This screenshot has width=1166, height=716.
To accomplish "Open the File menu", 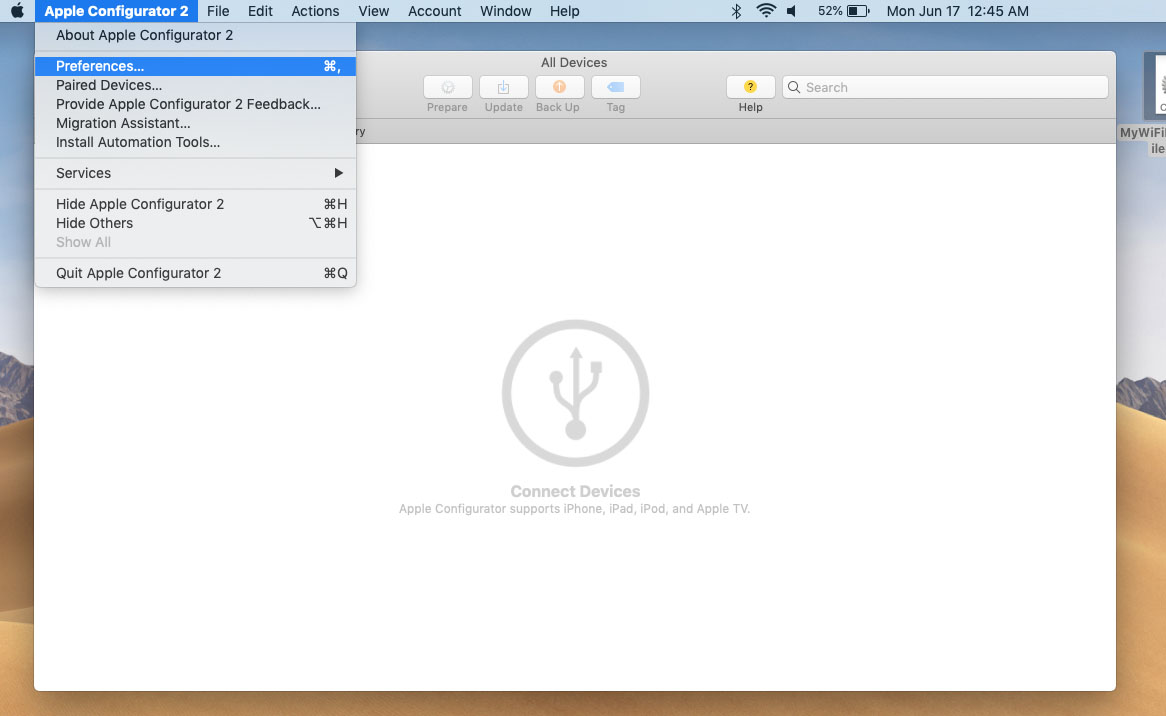I will coord(218,11).
